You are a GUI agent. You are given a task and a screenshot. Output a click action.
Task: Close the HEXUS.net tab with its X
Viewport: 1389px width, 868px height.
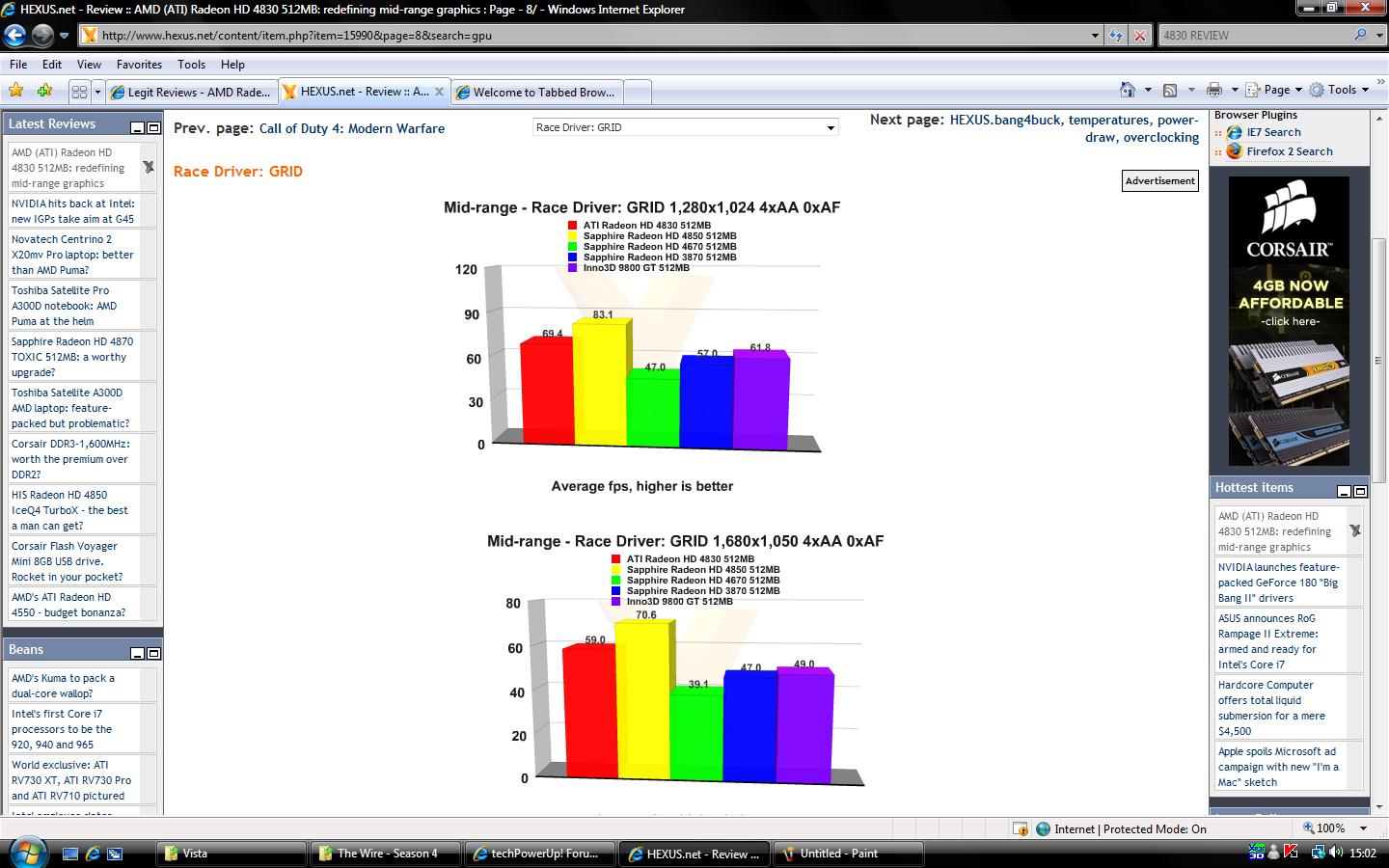[x=439, y=93]
